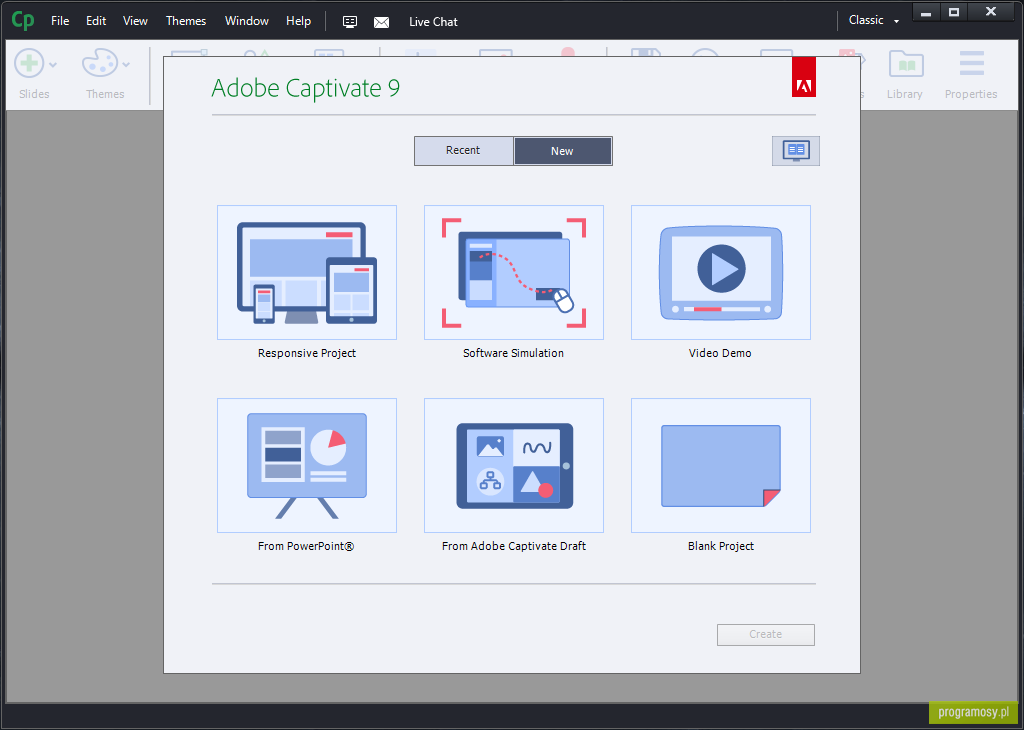Maximize the Captivate window
Viewport: 1024px width, 730px height.
tap(954, 12)
